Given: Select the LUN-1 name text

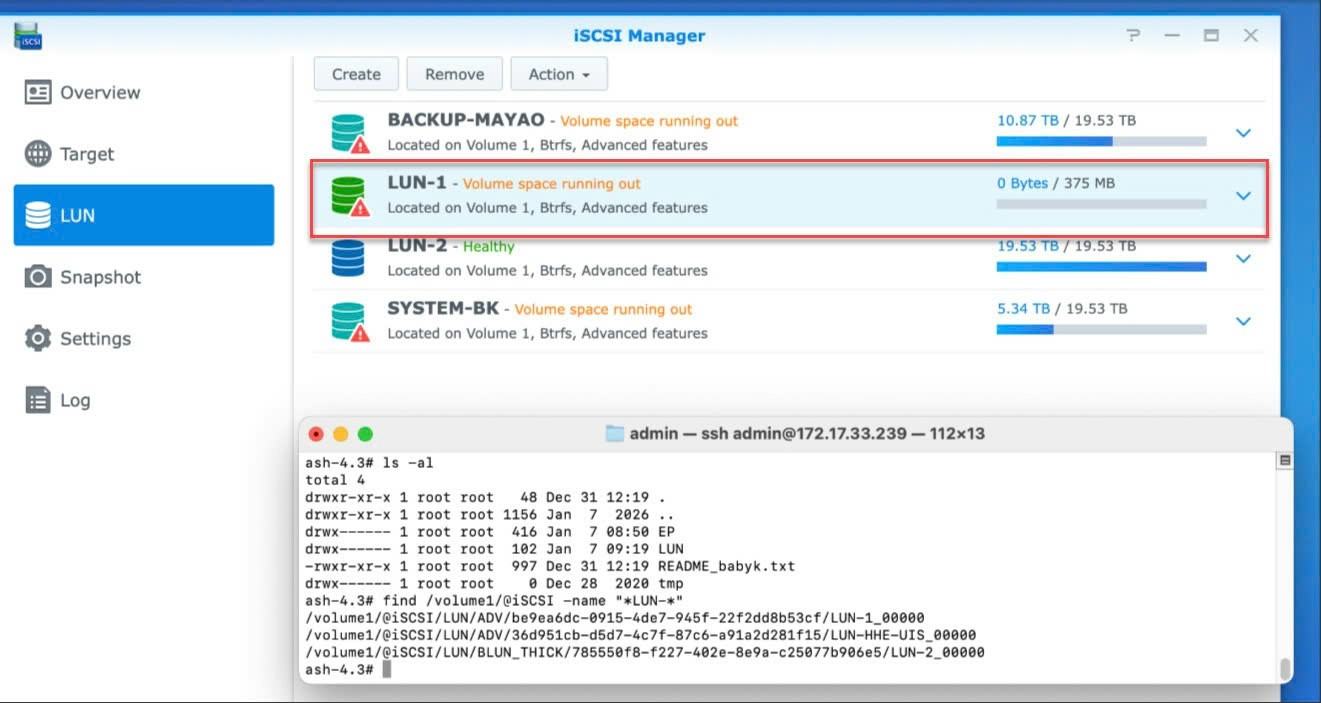Looking at the screenshot, I should (x=417, y=183).
